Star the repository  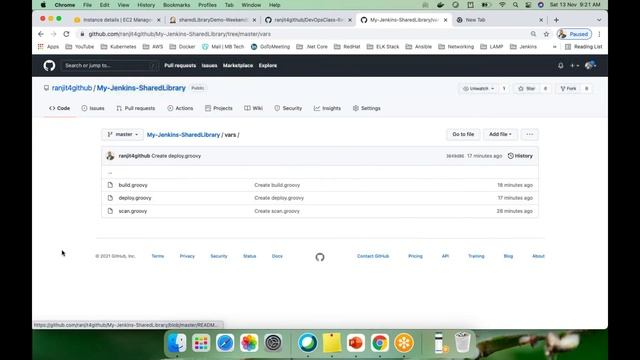(x=527, y=89)
